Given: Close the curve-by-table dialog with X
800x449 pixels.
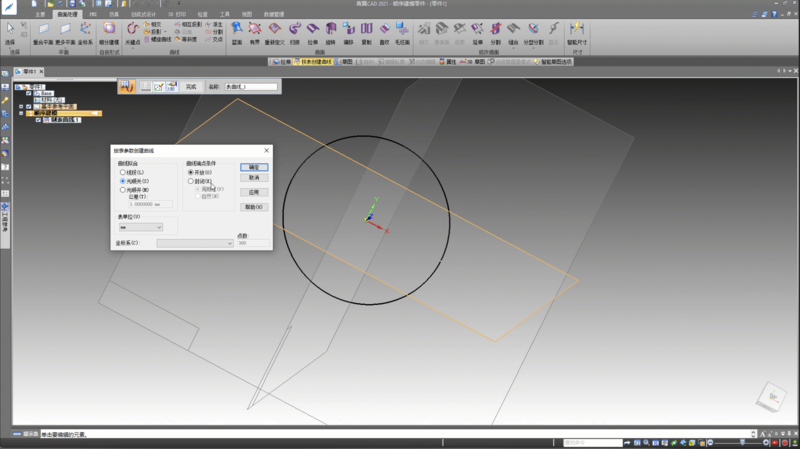Looking at the screenshot, I should coord(266,151).
